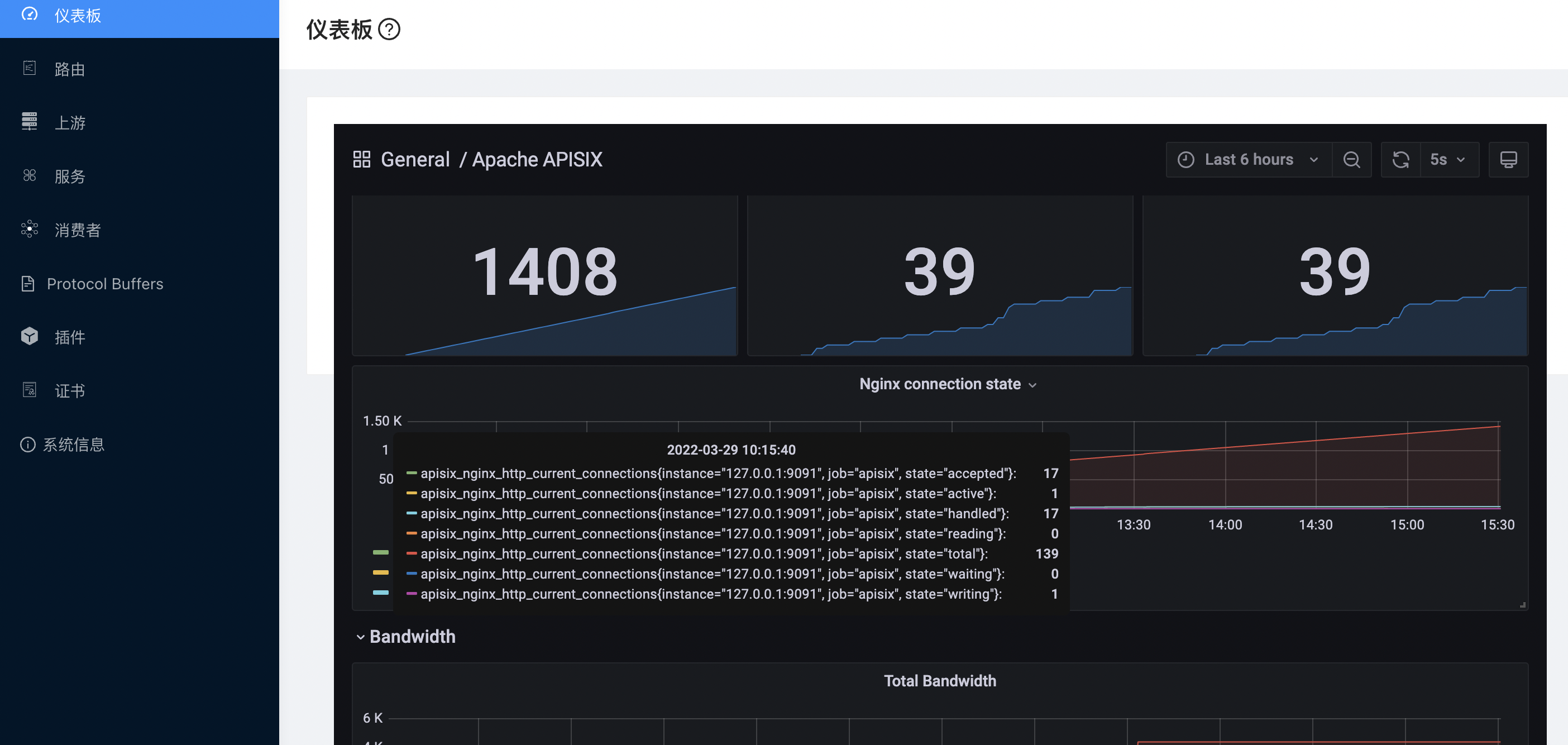
Task: Click the tooltip timestamp 2022-03-29 10:15:40
Action: 731,450
